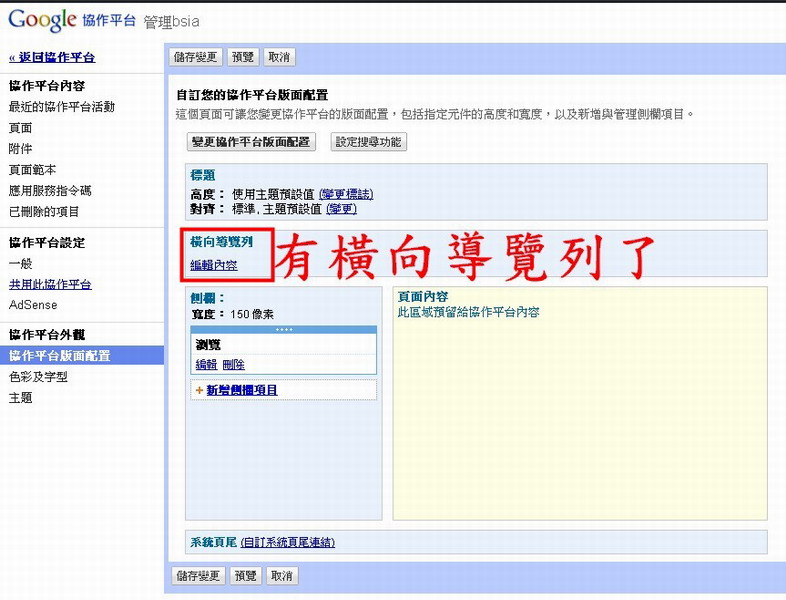Go back via «返回協作平台 link
786x600 pixels.
click(x=52, y=57)
